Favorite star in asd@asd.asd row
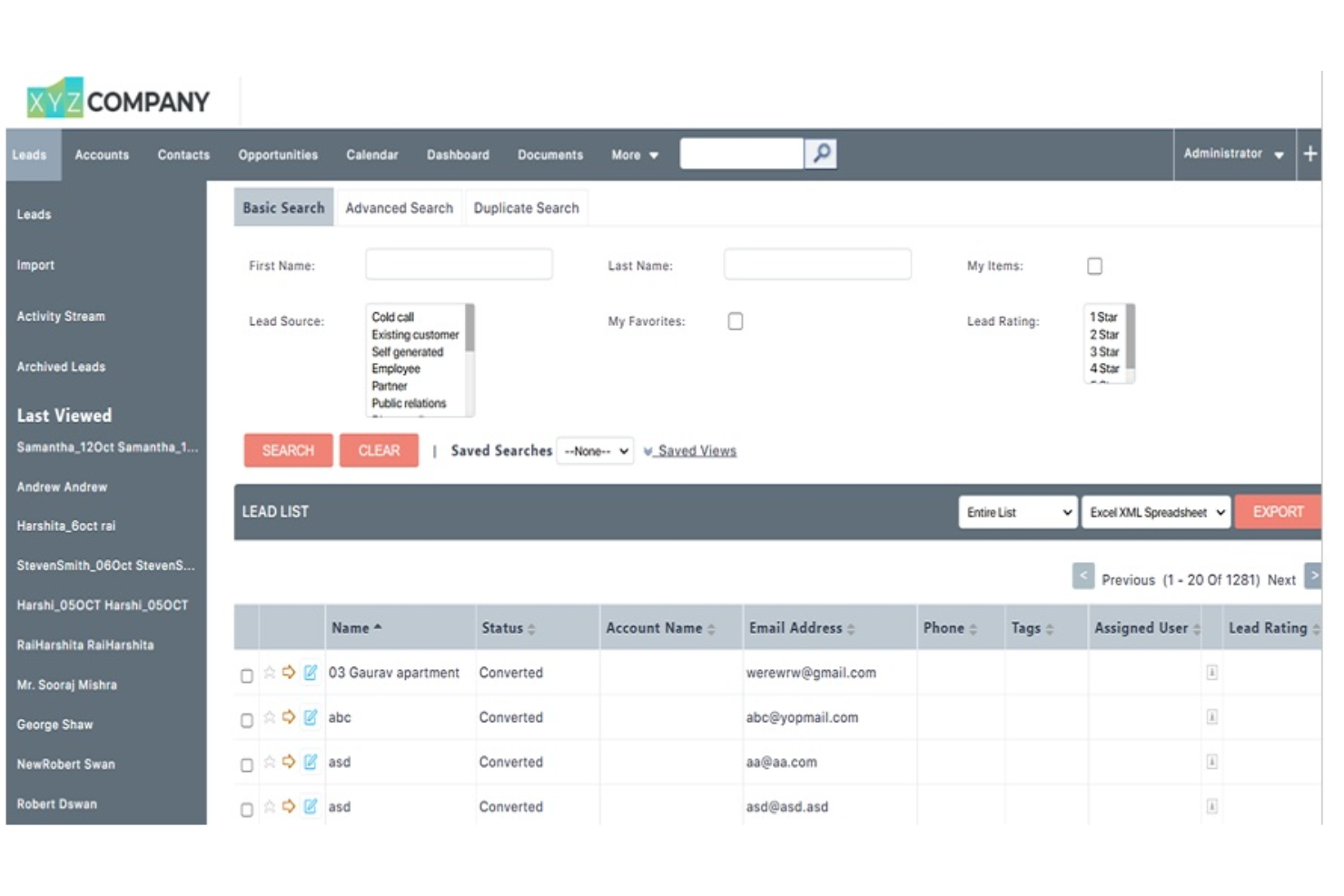The height and width of the screenshot is (896, 1344). point(270,806)
